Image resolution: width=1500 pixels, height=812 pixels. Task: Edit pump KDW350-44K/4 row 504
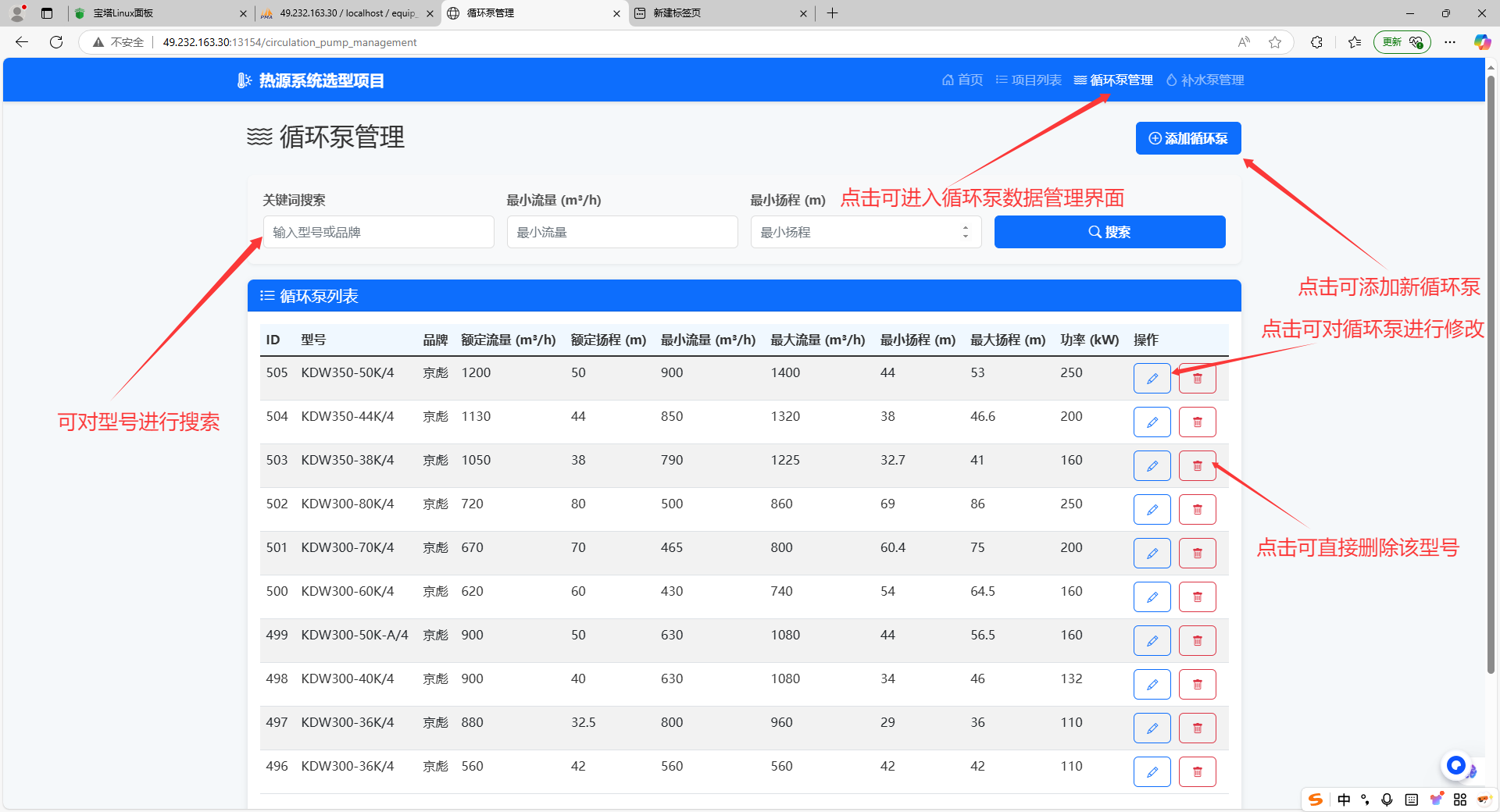coord(1152,422)
